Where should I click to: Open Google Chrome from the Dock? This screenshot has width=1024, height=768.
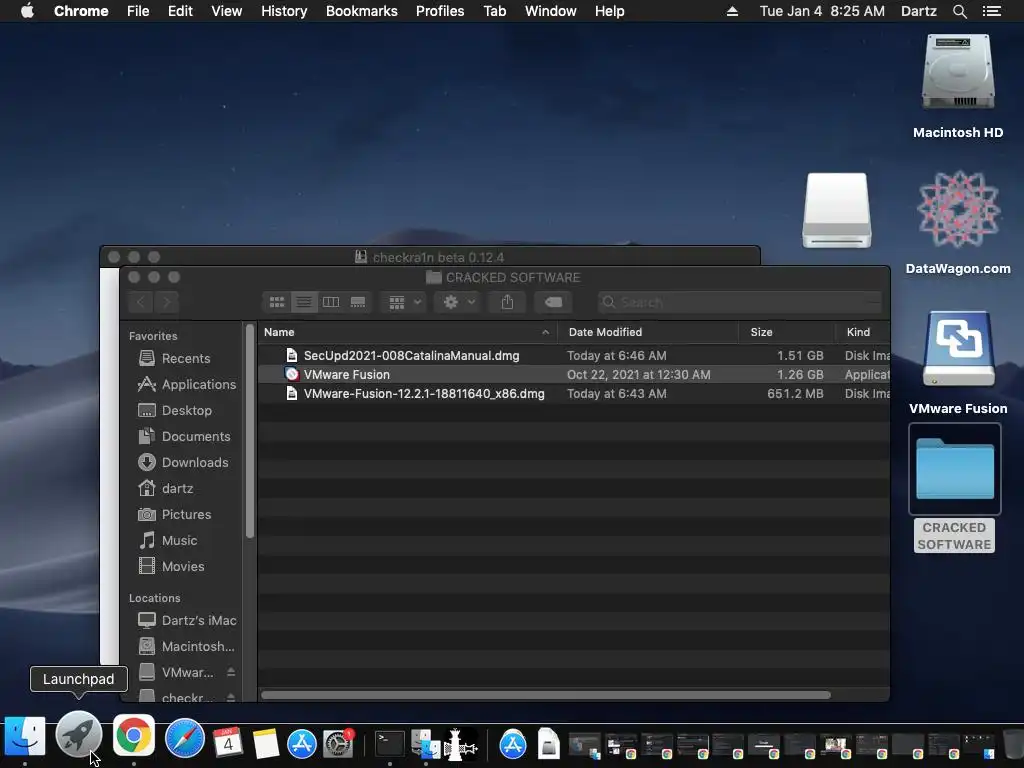point(134,736)
